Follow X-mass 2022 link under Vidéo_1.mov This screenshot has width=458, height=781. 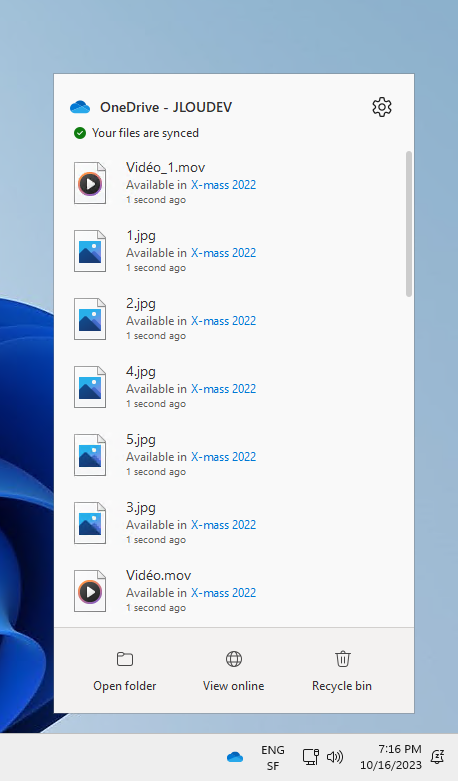[224, 185]
